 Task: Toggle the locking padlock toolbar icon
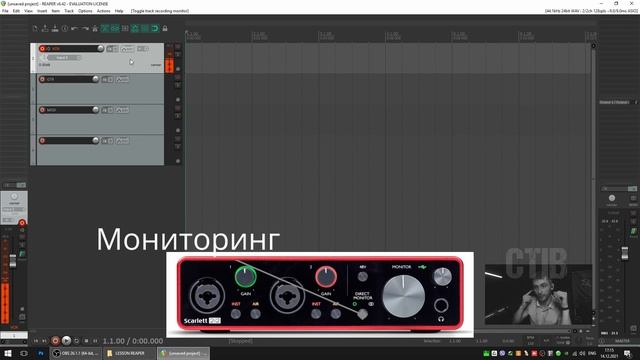point(165,29)
